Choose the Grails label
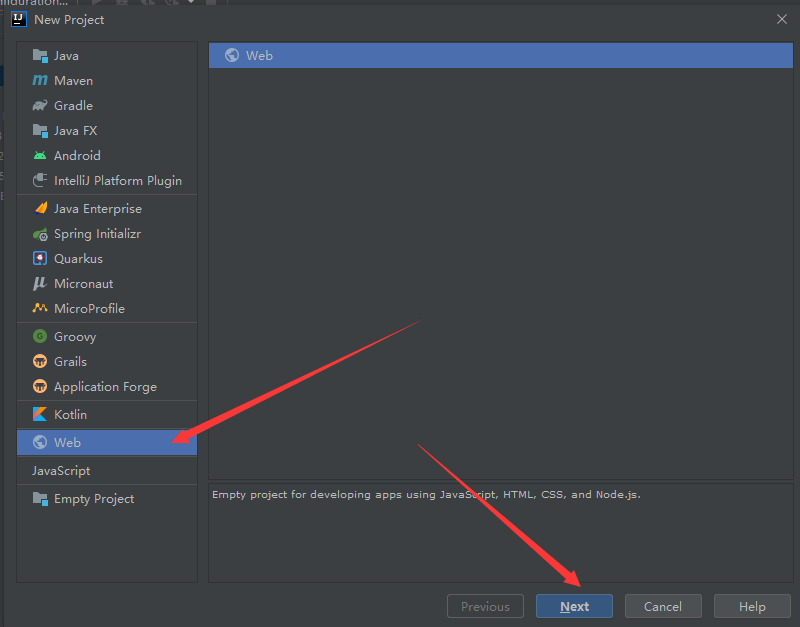 (70, 362)
